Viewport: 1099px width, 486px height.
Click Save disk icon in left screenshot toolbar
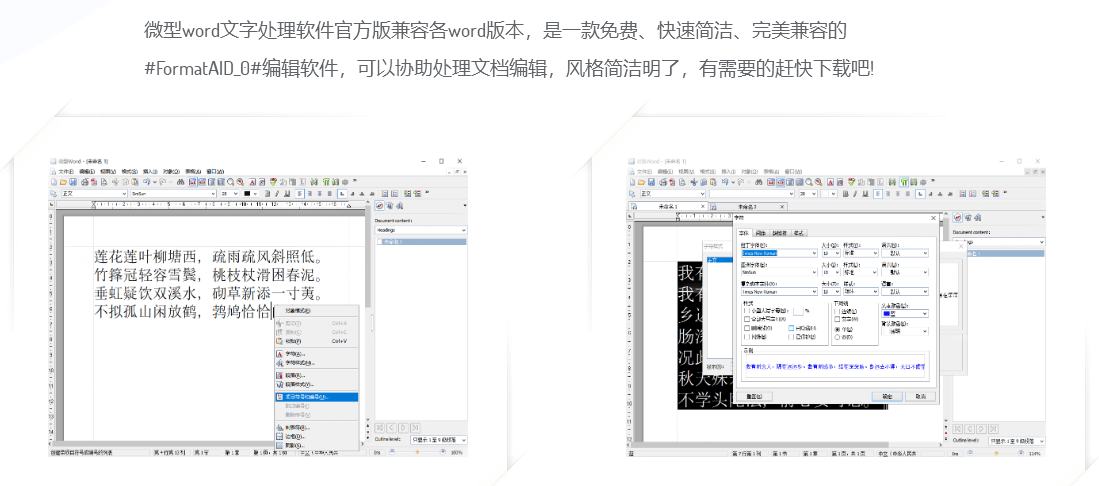(x=73, y=182)
